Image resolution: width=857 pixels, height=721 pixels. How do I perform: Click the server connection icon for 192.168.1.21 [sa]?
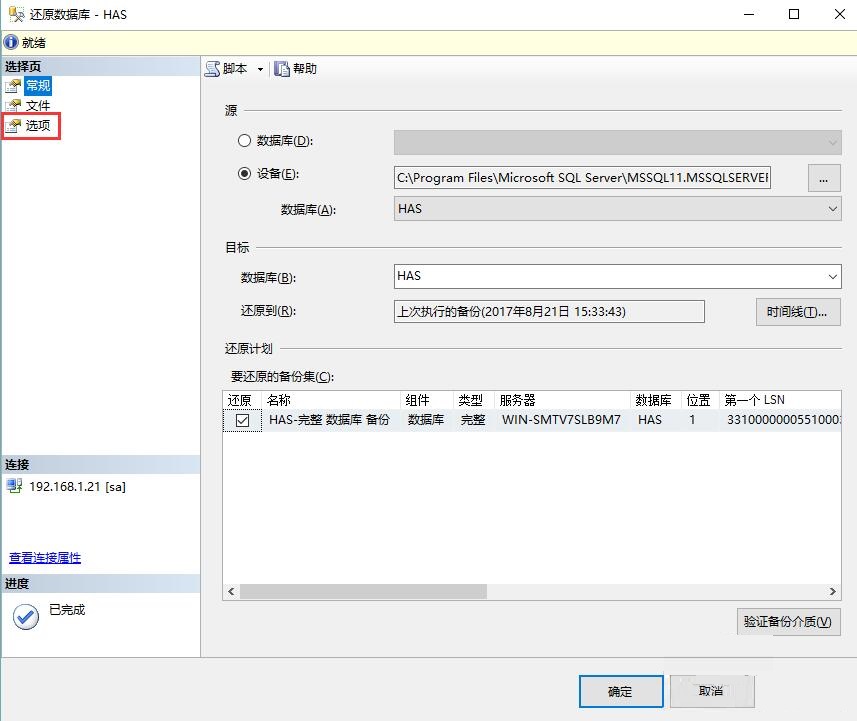[x=14, y=487]
